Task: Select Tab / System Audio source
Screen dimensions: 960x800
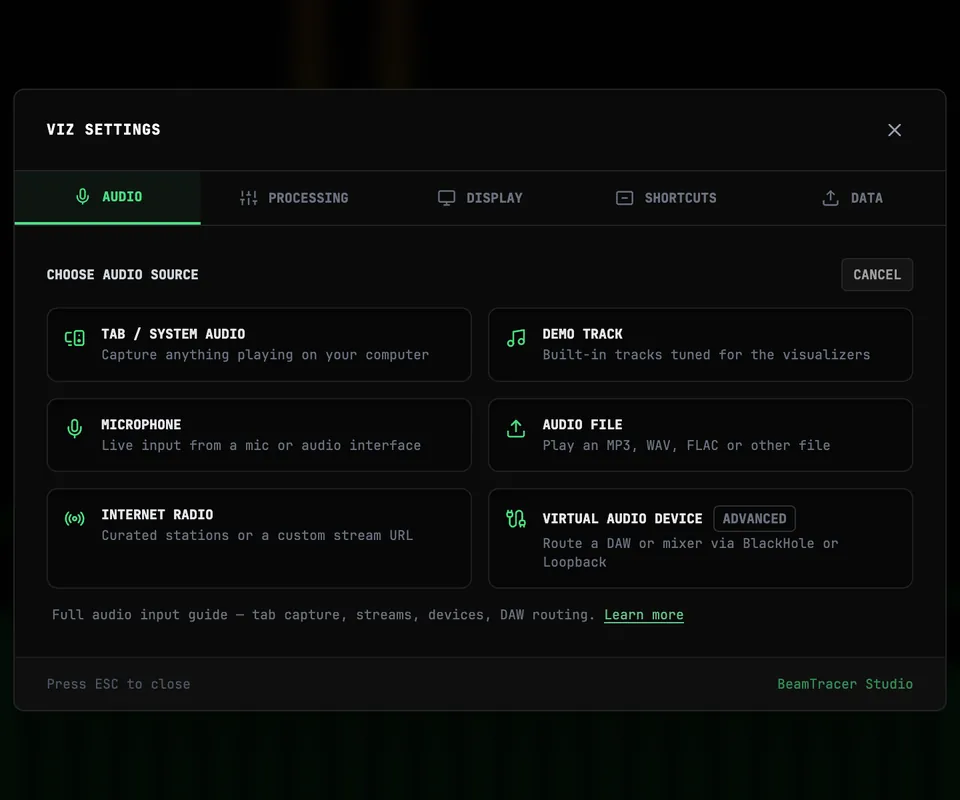Action: 259,345
